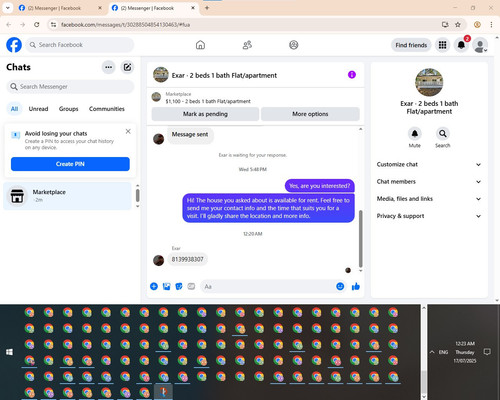Start a new message with compose icon
500x400 pixels.
127,67
